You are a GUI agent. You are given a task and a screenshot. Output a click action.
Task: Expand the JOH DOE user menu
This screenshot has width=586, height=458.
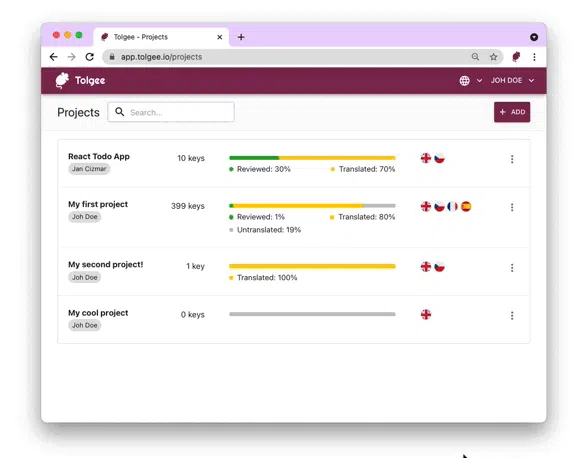(512, 81)
